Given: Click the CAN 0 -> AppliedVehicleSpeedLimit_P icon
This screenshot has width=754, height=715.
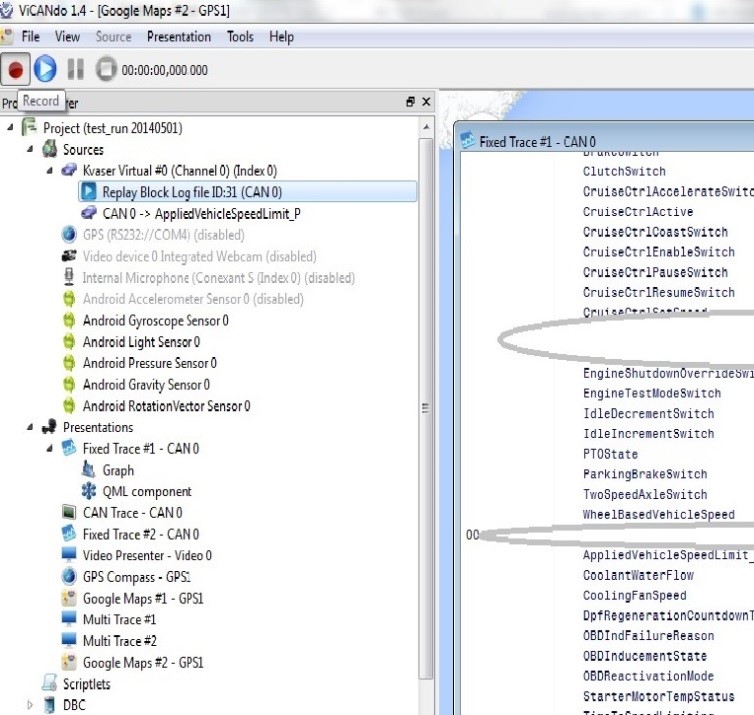Looking at the screenshot, I should [88, 213].
